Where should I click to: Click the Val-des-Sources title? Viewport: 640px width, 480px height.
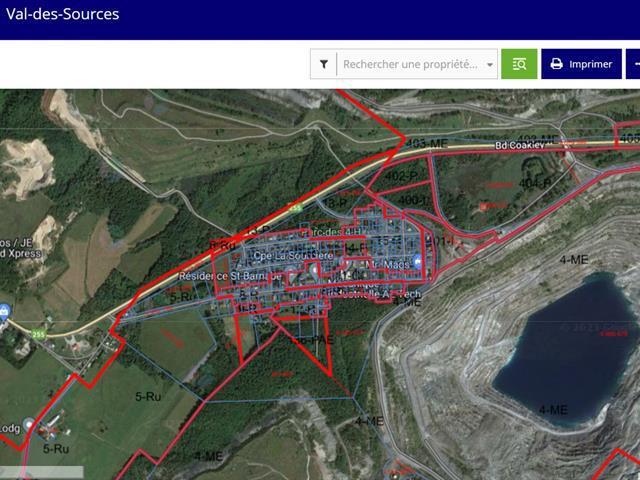pos(62,14)
